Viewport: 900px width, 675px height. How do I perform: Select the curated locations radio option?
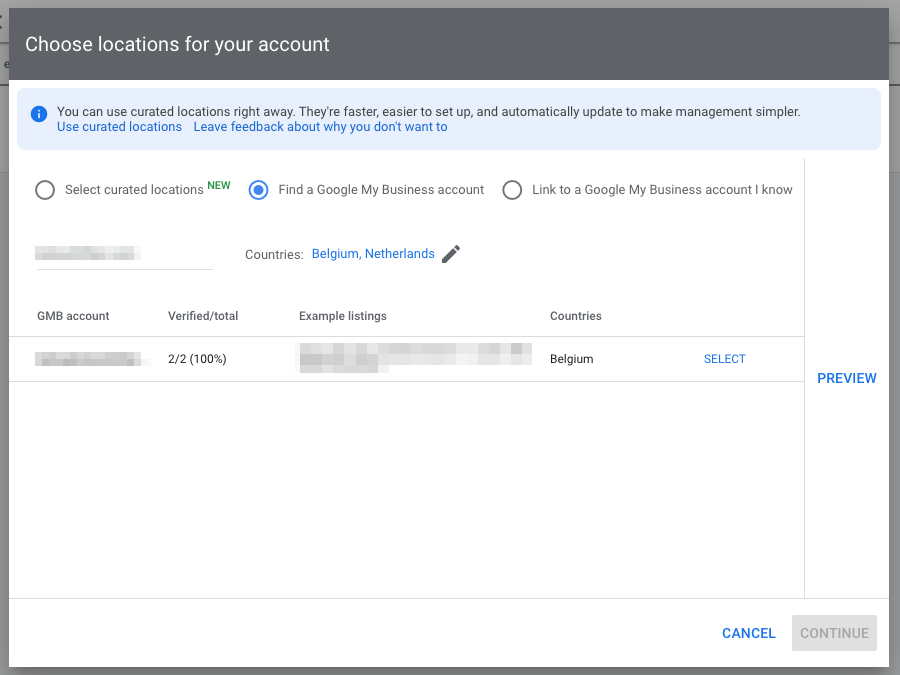45,190
